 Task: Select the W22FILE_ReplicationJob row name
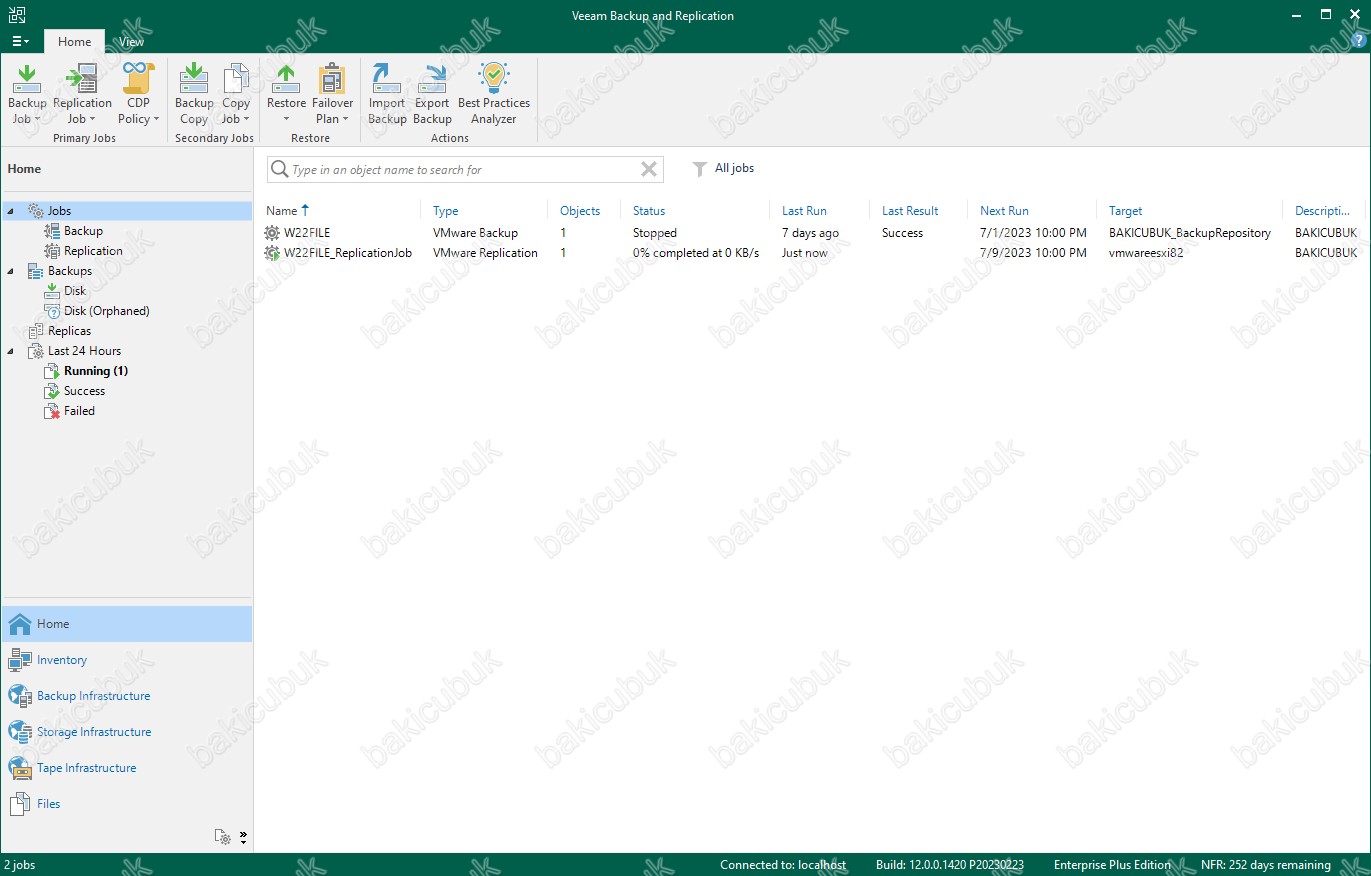pos(348,253)
